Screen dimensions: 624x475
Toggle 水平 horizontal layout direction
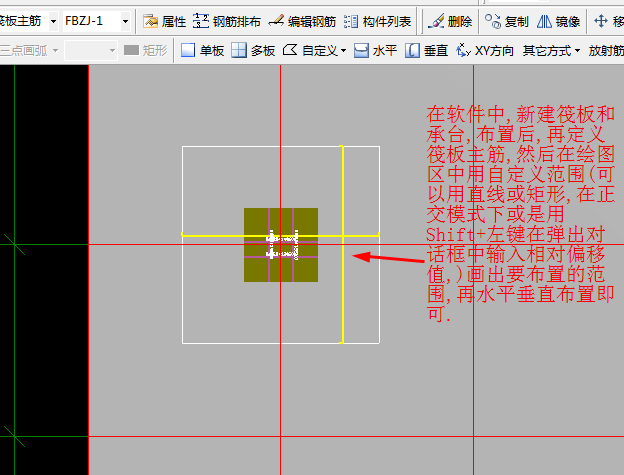click(x=375, y=51)
